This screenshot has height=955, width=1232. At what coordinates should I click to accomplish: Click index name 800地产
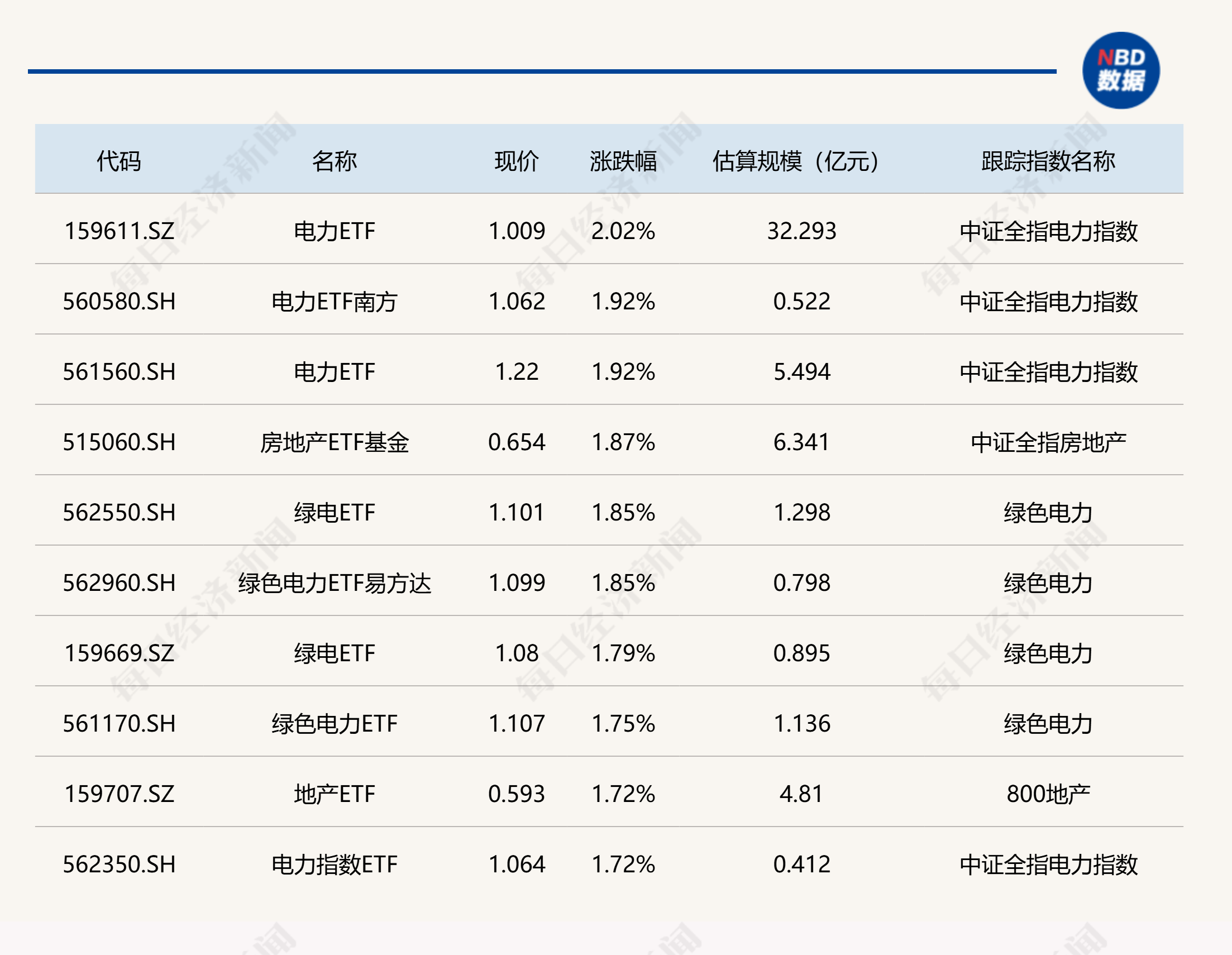tap(1048, 794)
